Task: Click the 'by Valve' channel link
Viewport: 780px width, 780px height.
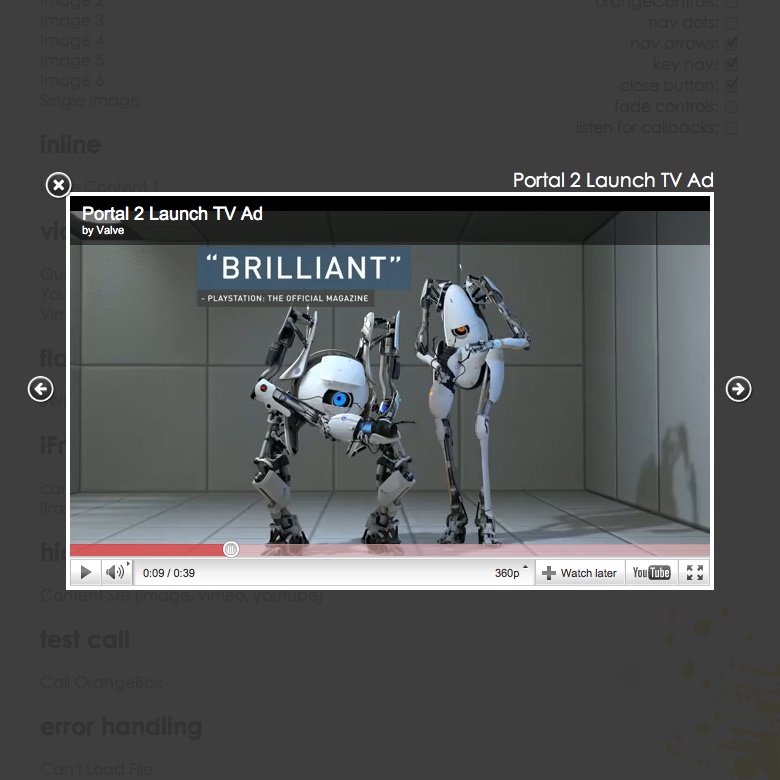Action: point(103,230)
